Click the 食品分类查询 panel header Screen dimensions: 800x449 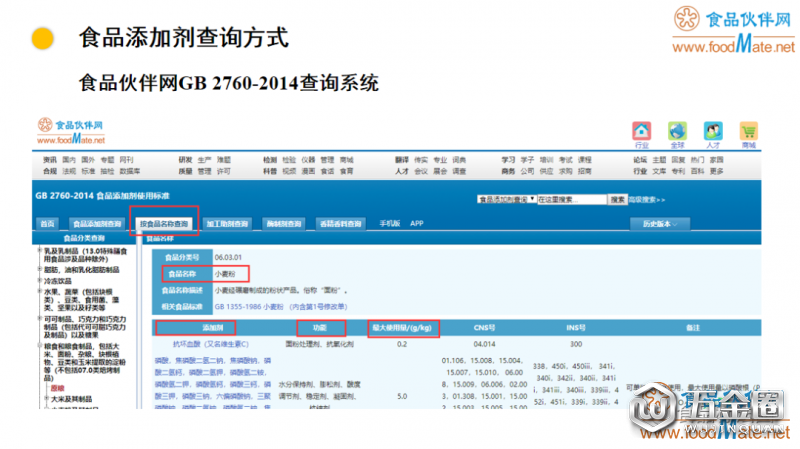(84, 238)
